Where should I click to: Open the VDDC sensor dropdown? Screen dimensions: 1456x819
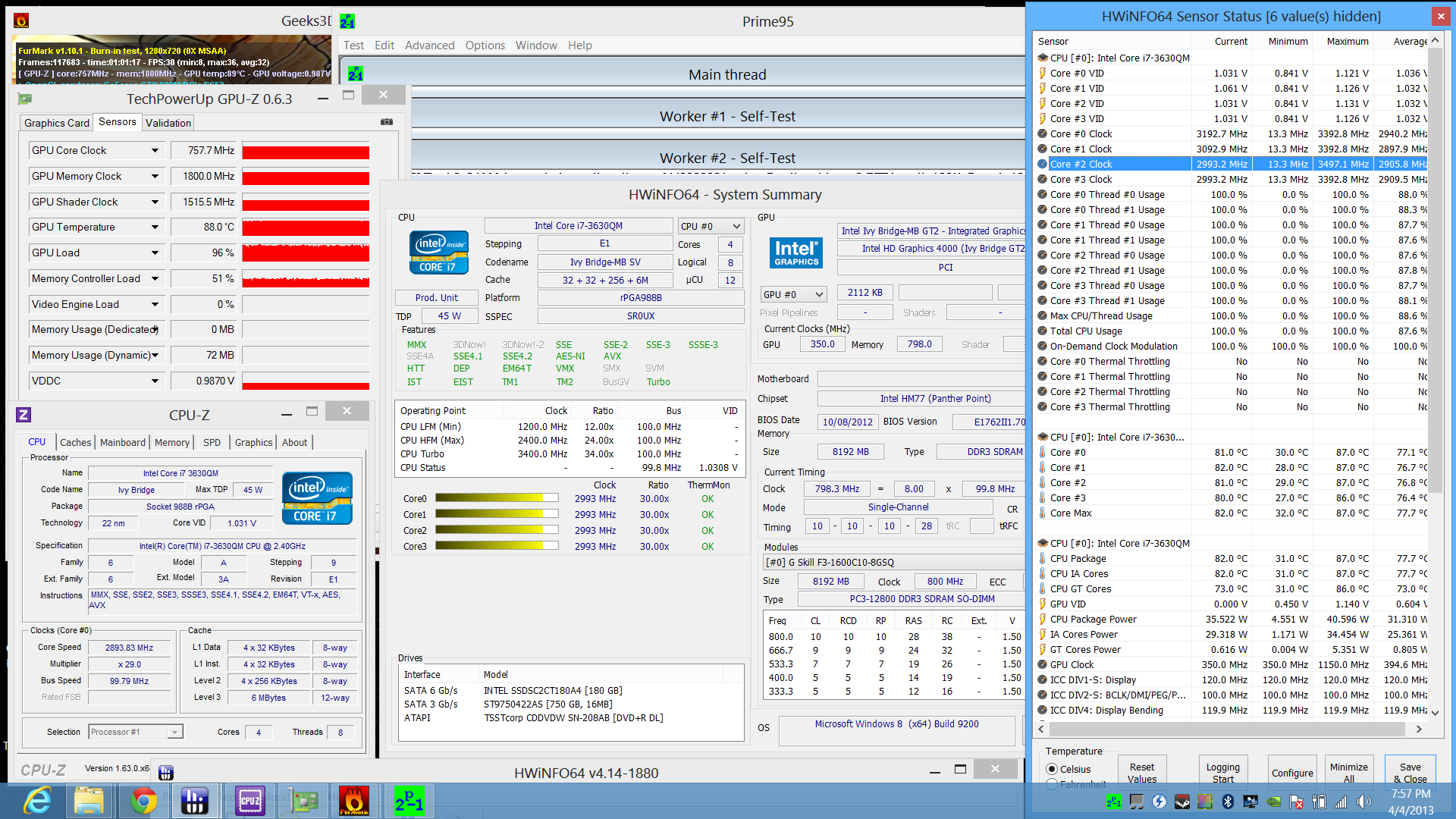(x=155, y=381)
